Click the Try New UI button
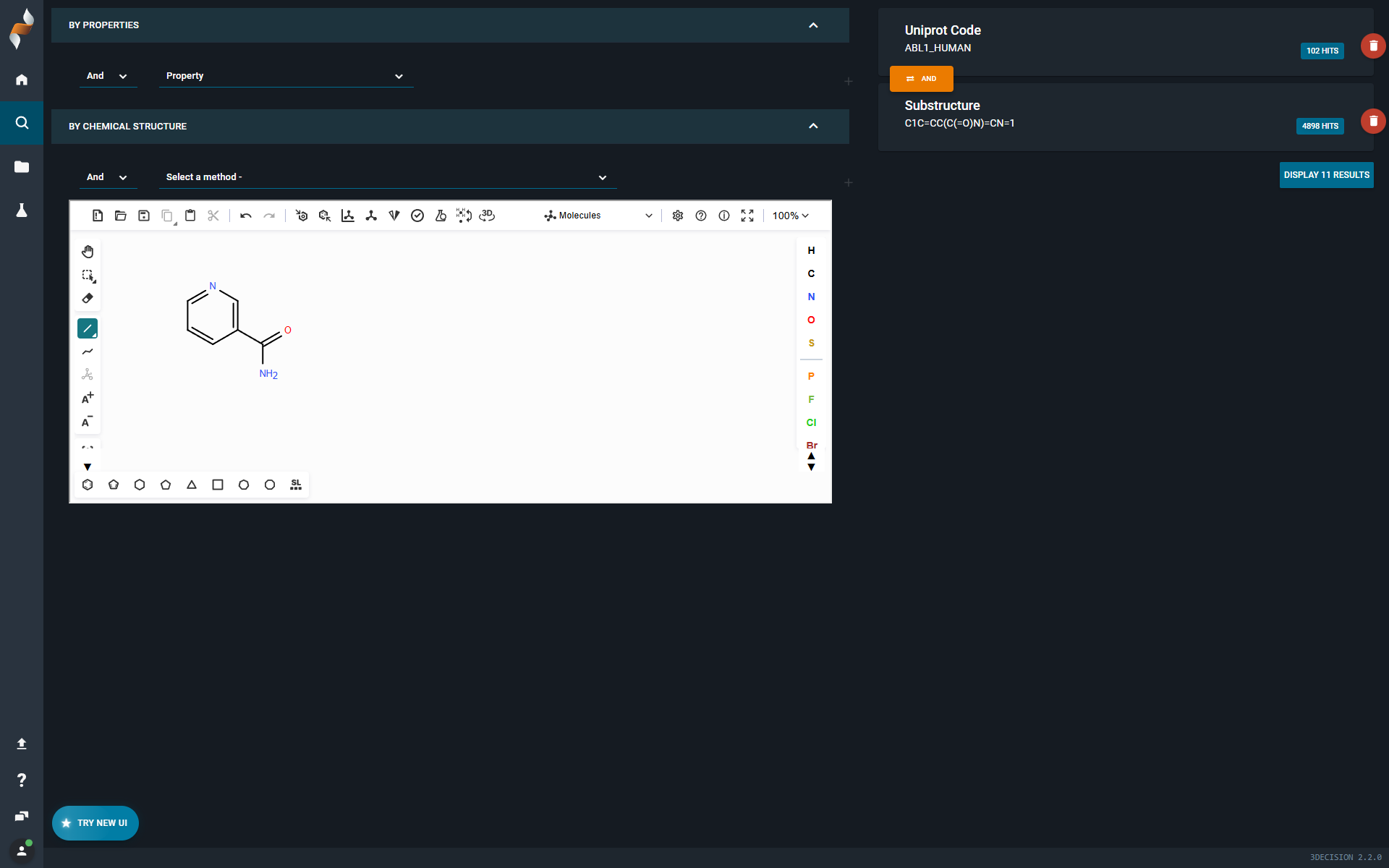This screenshot has width=1389, height=868. [x=95, y=823]
